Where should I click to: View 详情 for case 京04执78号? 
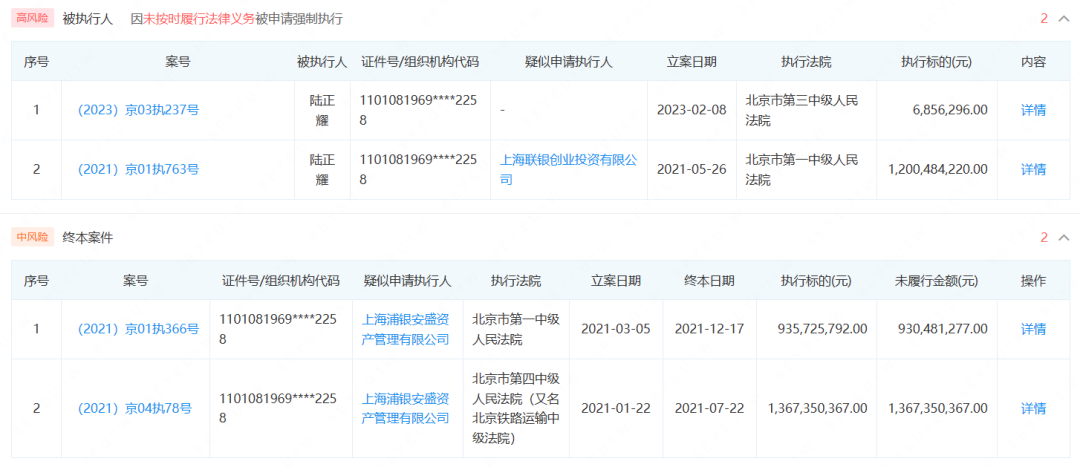pyautogui.click(x=1033, y=408)
